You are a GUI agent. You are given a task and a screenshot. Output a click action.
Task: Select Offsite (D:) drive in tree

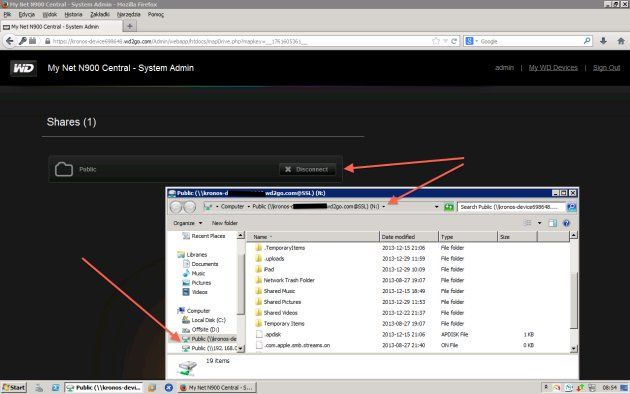200,329
